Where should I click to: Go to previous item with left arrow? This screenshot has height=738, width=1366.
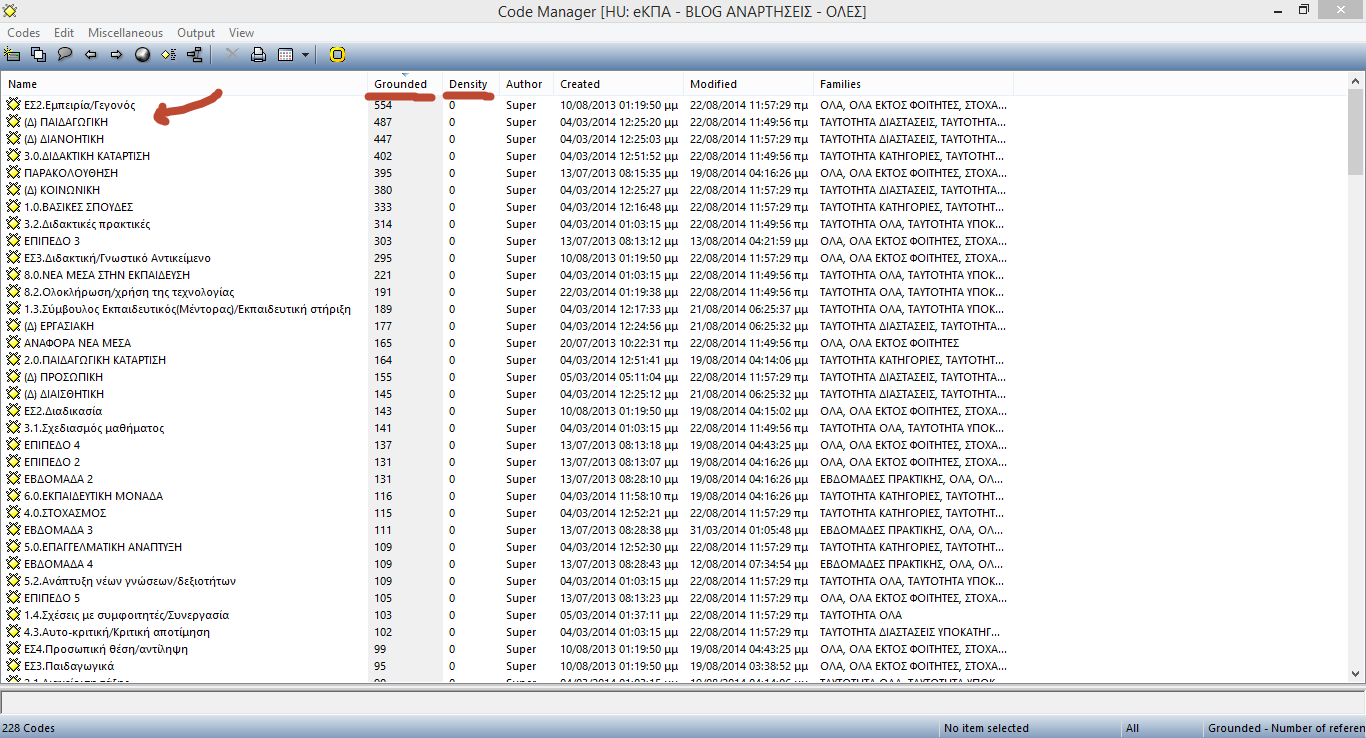(x=90, y=55)
